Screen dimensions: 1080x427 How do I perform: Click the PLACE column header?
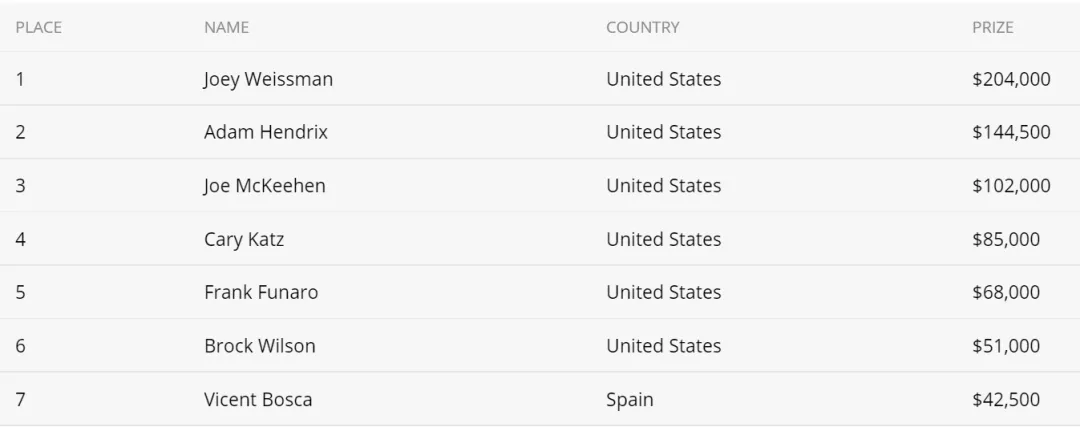(x=39, y=28)
